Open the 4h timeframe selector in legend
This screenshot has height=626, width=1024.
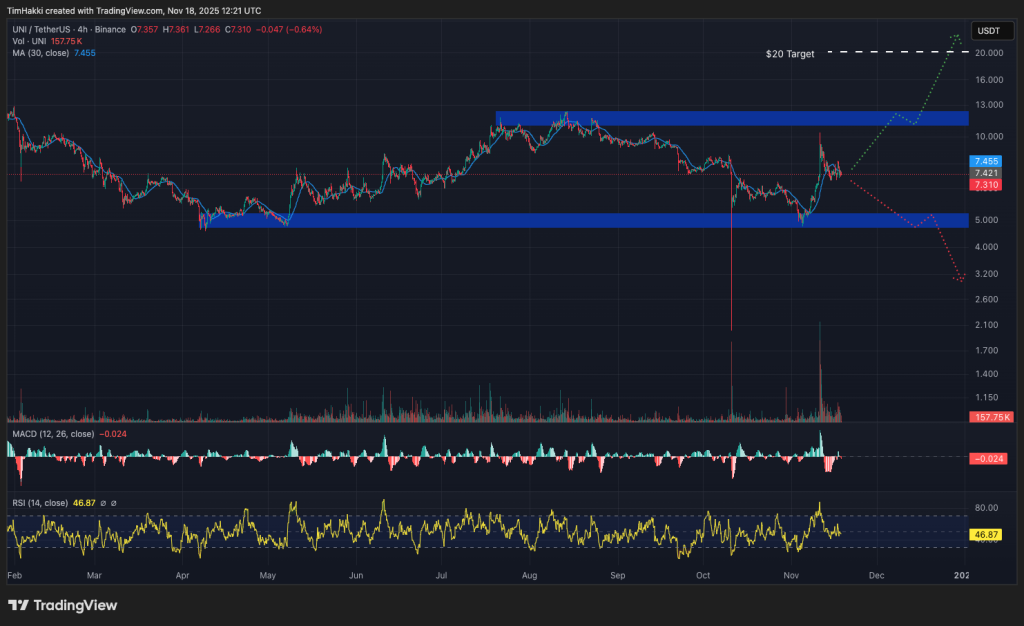click(81, 30)
